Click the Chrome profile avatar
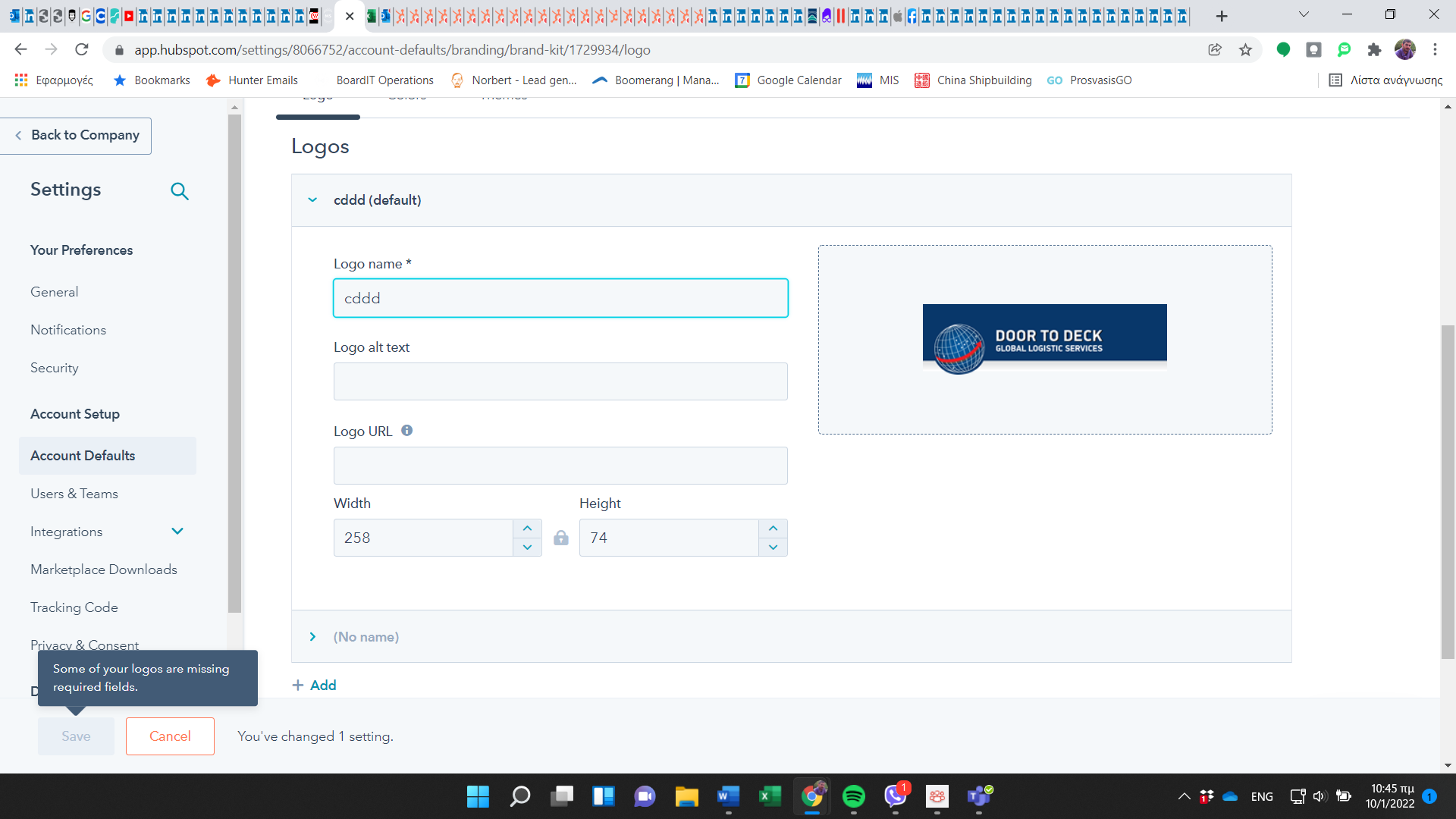This screenshot has height=819, width=1456. (1407, 49)
